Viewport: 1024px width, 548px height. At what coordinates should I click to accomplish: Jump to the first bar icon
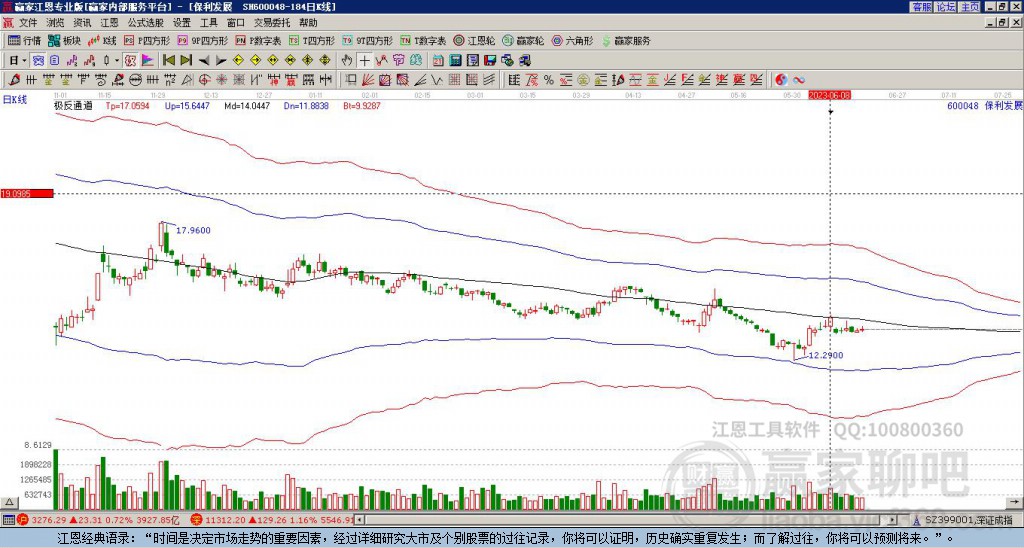(x=169, y=61)
